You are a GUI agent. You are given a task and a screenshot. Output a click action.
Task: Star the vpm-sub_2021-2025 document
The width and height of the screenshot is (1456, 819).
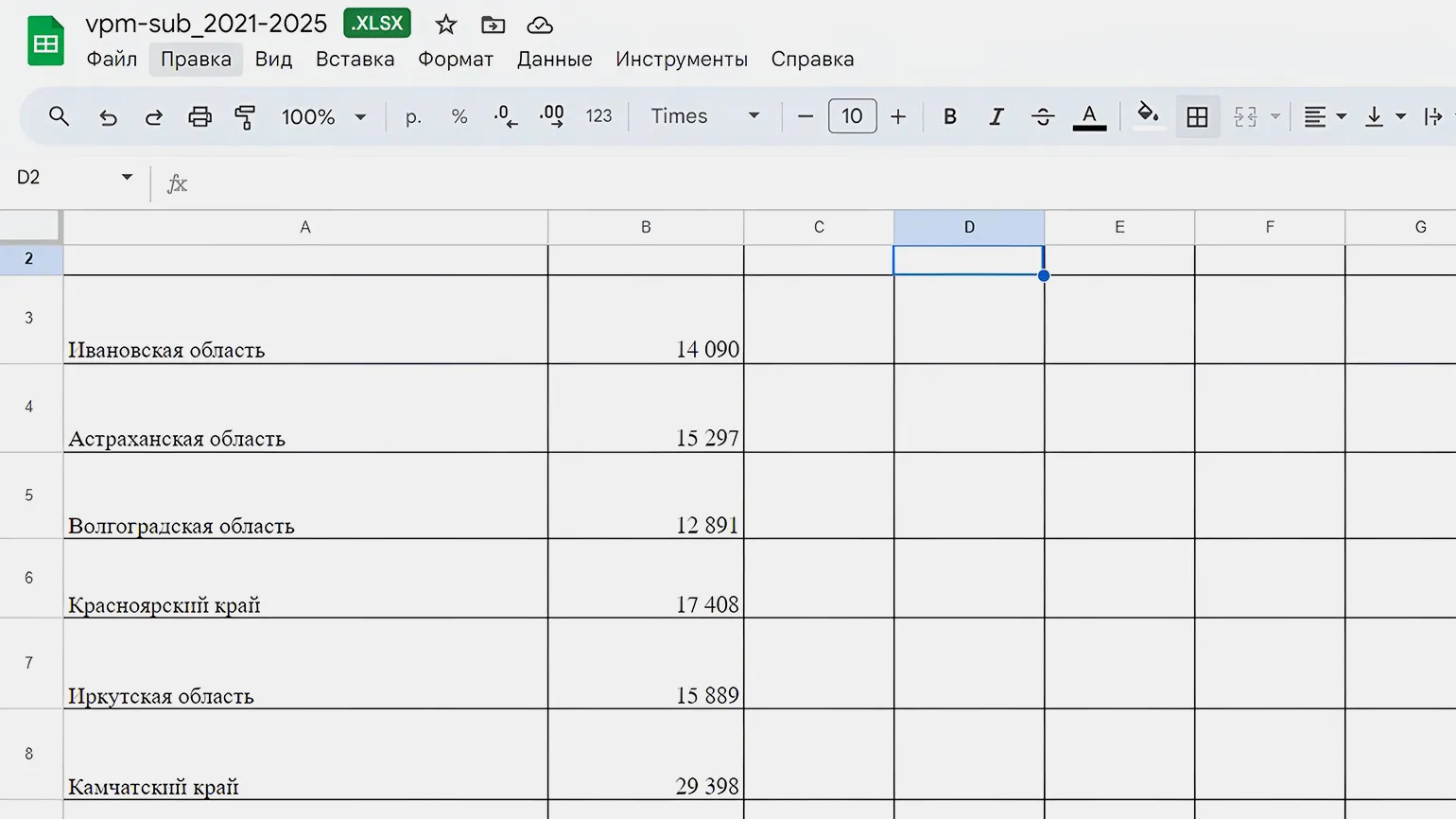pos(446,25)
